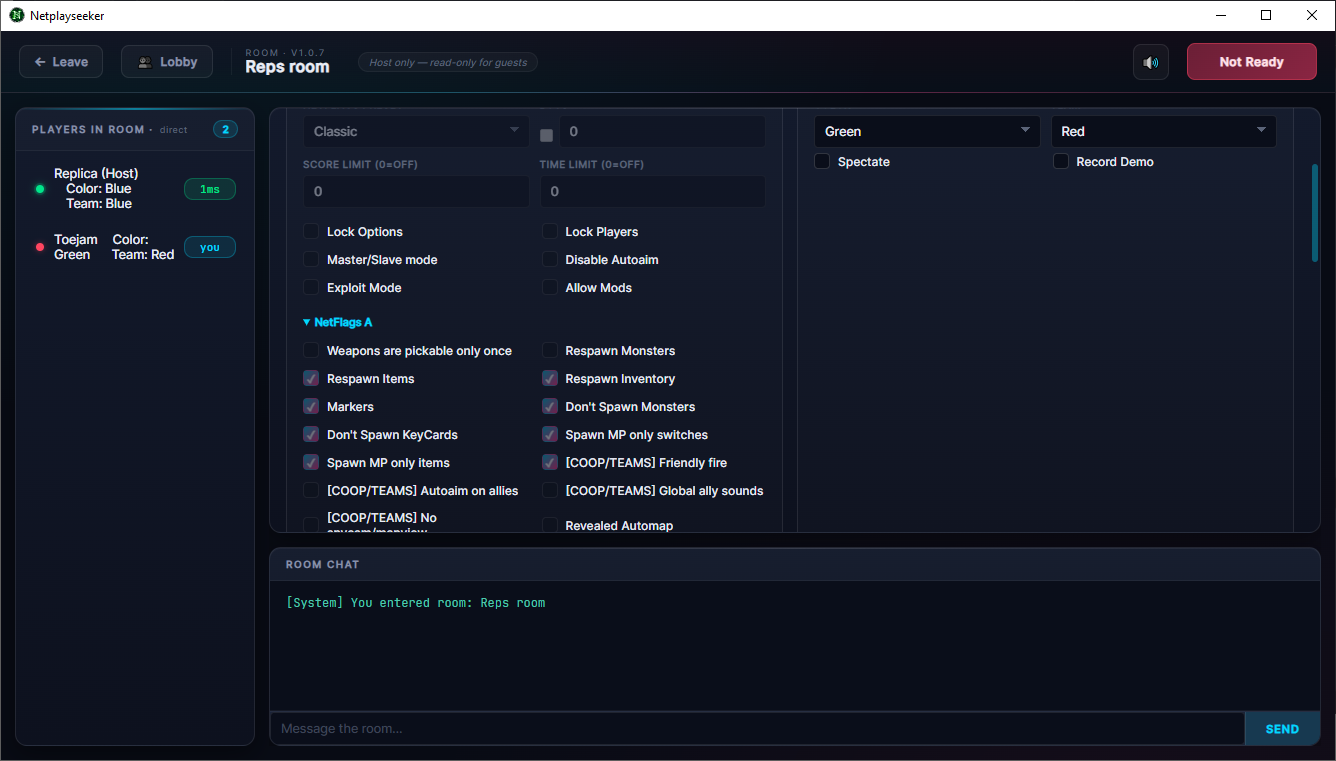Click the settings panel scrollbar
This screenshot has width=1336, height=761.
tap(1315, 213)
